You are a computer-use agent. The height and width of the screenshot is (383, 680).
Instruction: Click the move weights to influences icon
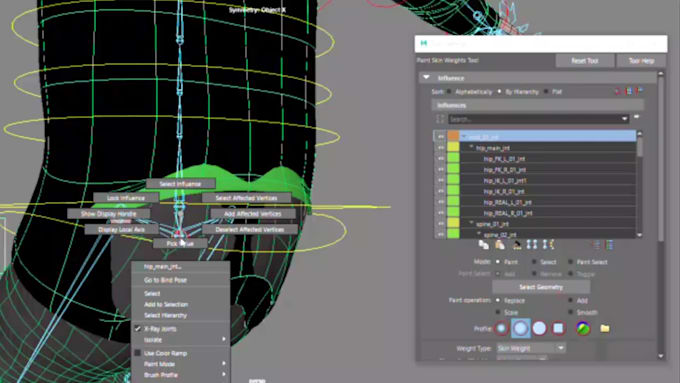(532, 245)
